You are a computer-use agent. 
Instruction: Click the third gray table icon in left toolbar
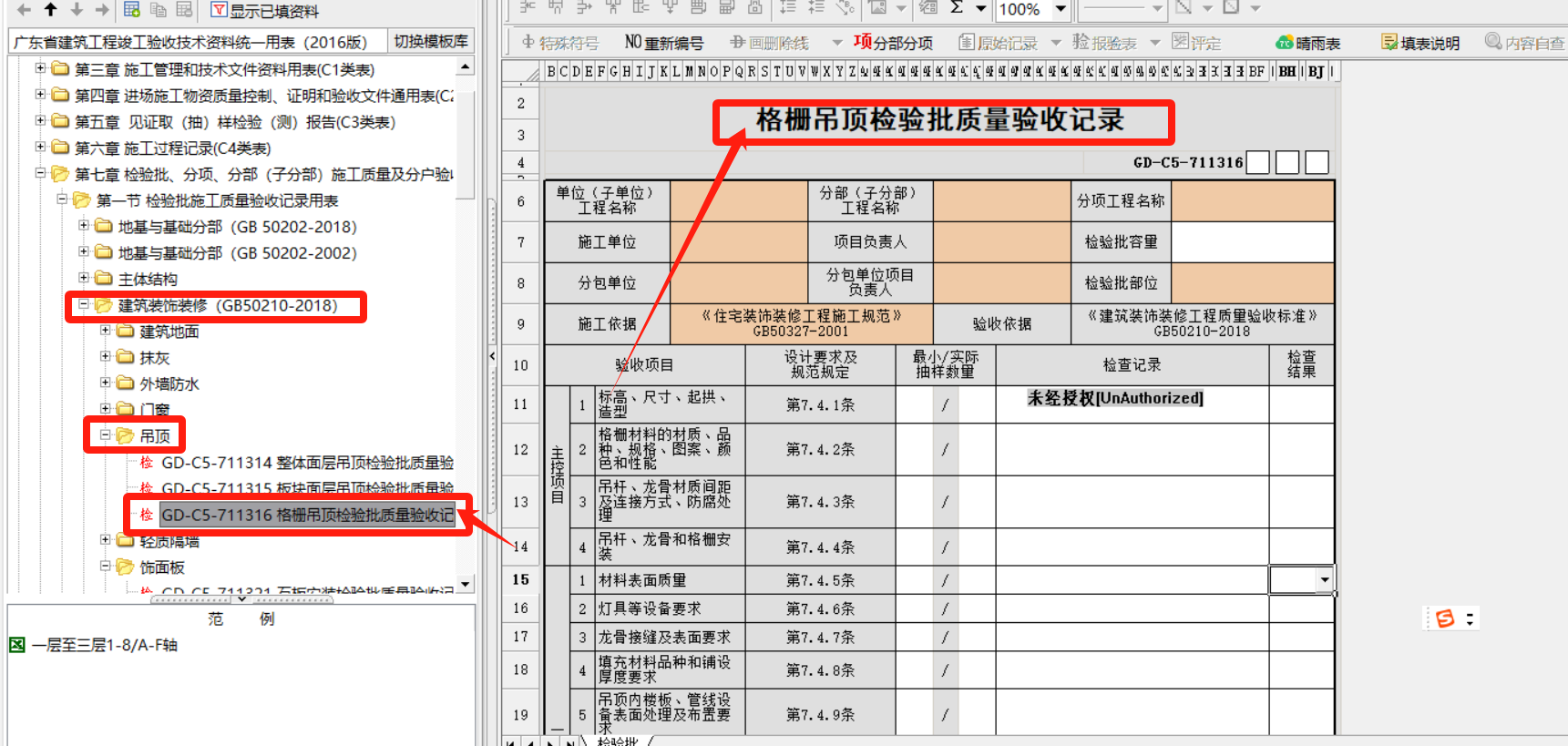184,9
